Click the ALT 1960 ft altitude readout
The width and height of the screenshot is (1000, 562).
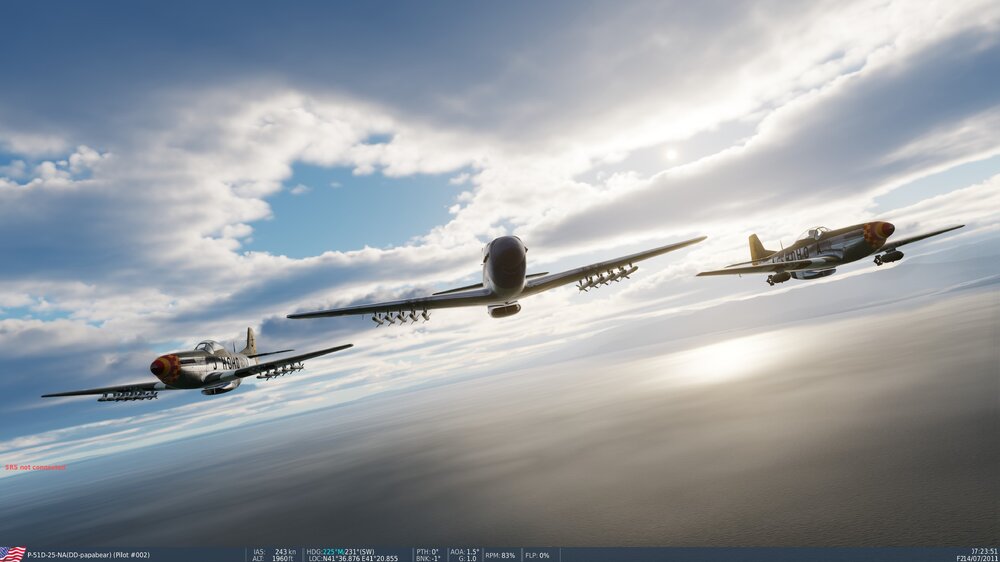(273, 558)
